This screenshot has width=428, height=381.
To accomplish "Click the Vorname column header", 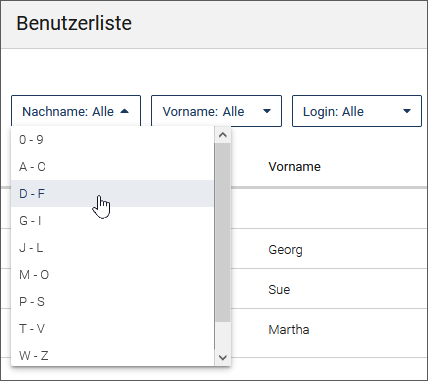I will point(295,167).
